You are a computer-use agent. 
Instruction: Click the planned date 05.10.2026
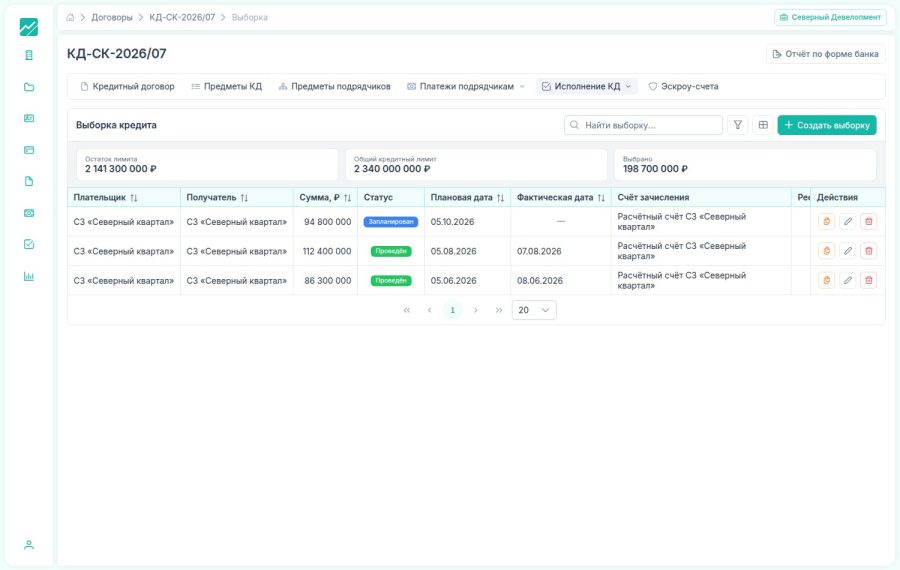tap(452, 222)
